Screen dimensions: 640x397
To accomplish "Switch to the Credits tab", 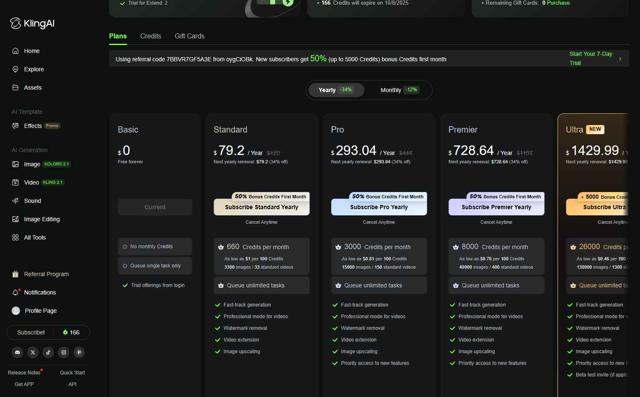I will [151, 36].
